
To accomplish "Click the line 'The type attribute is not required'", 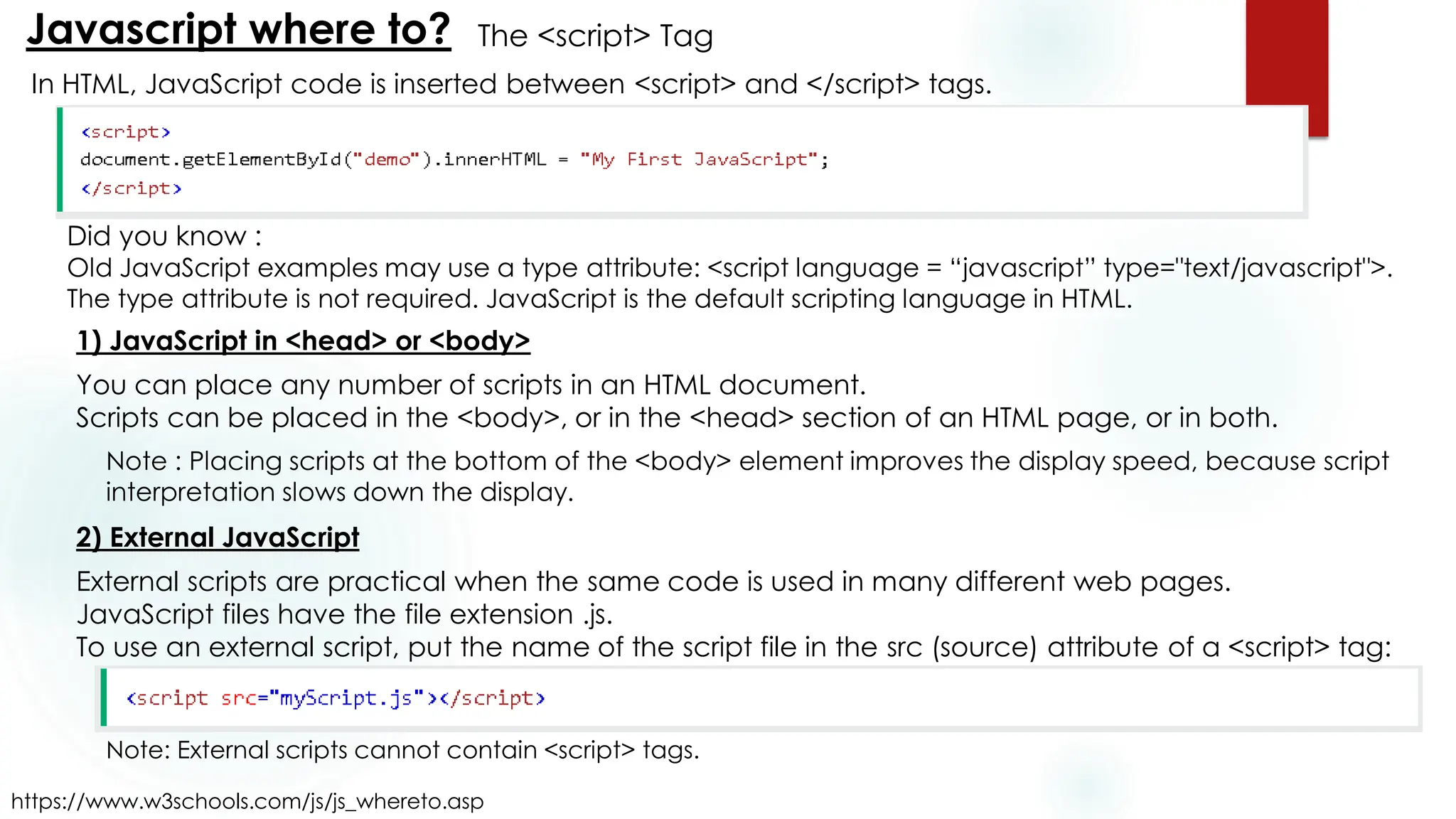I will pos(599,299).
